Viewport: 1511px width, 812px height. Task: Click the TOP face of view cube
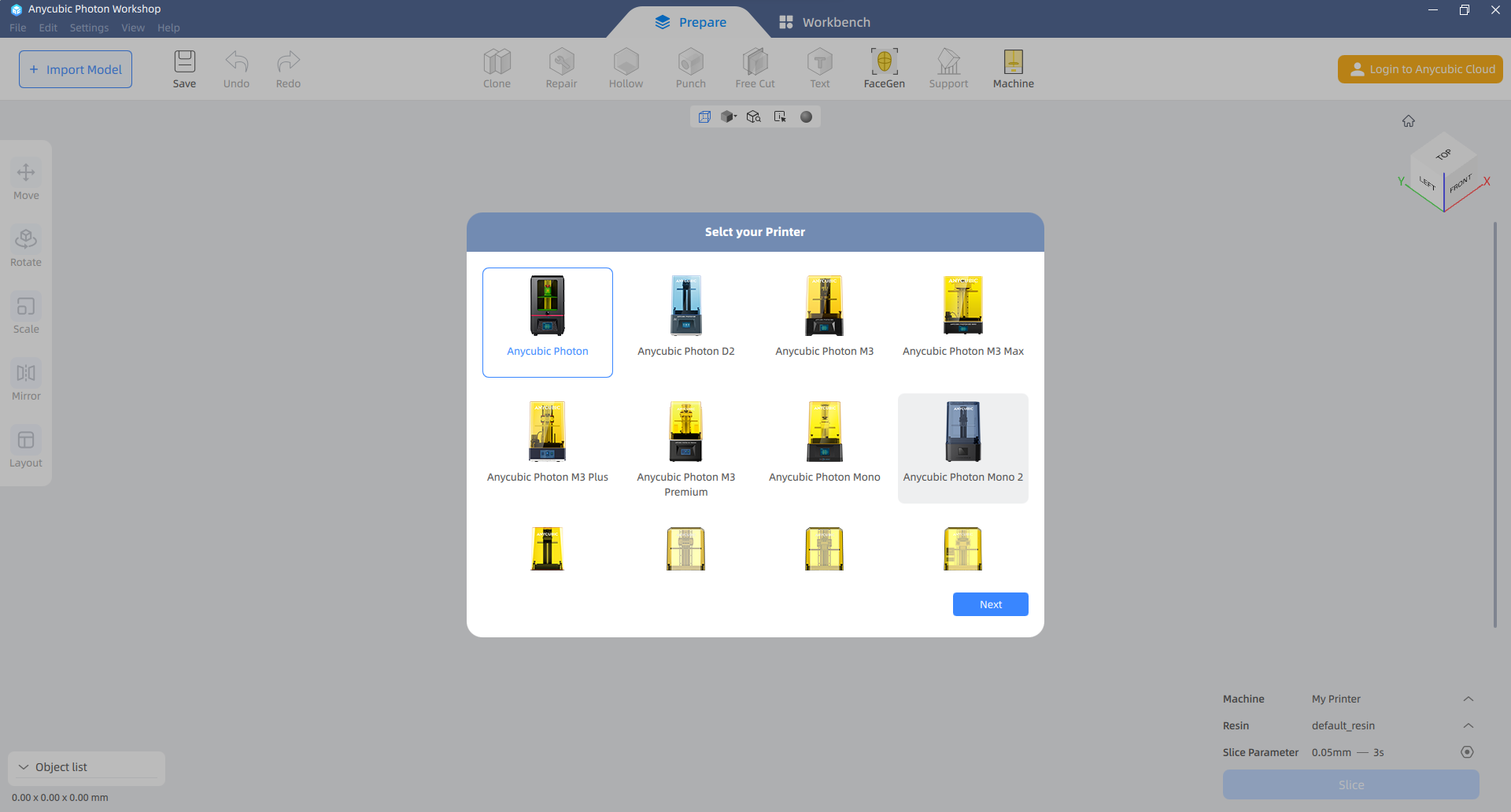pos(1443,154)
